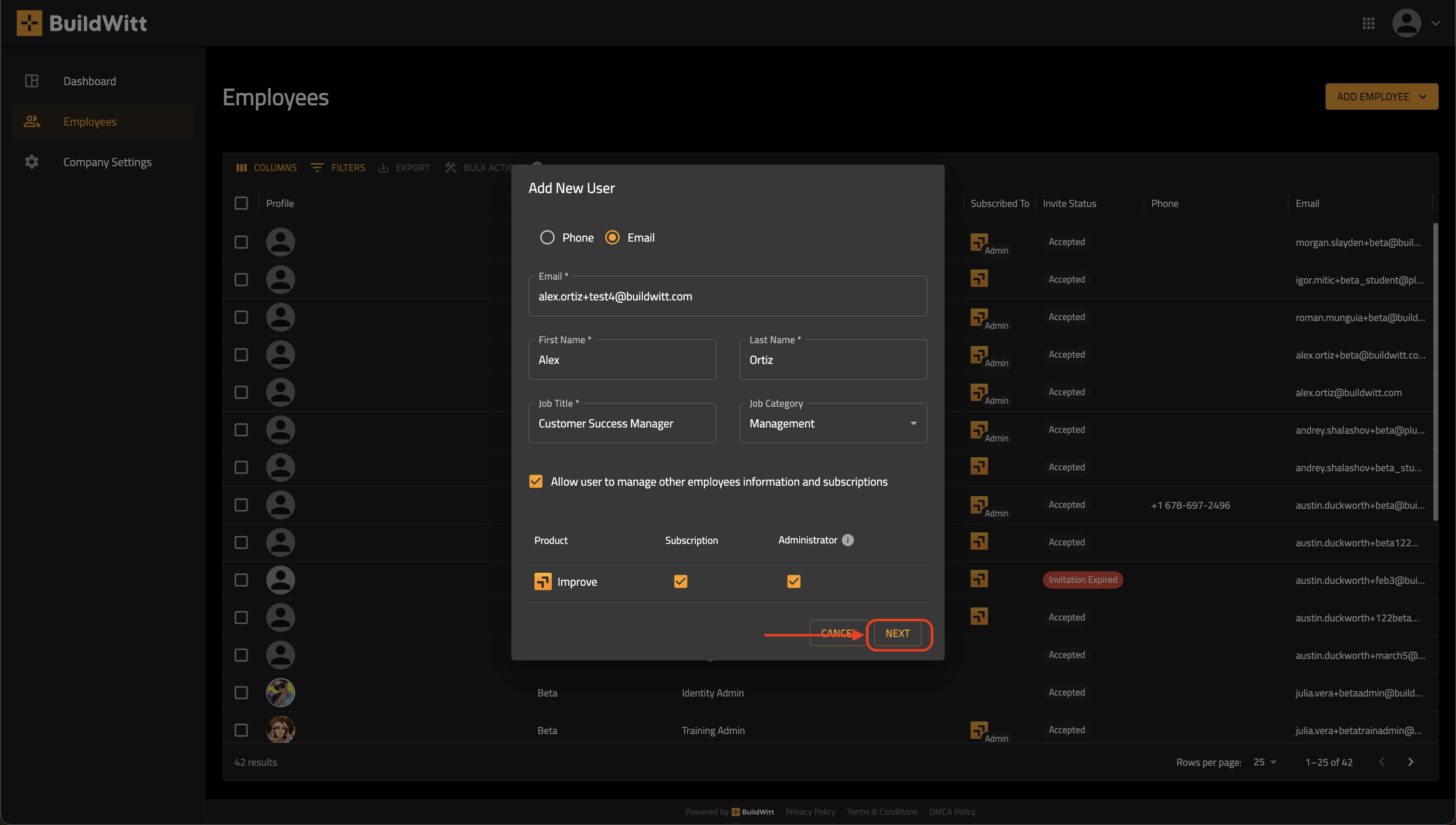This screenshot has height=825, width=1456.
Task: Check the row for morgan.slayden+beta email
Action: click(x=241, y=242)
